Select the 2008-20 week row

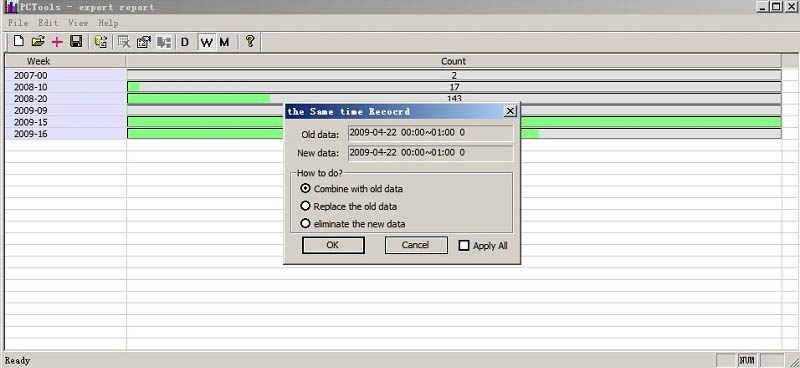pyautogui.click(x=66, y=99)
